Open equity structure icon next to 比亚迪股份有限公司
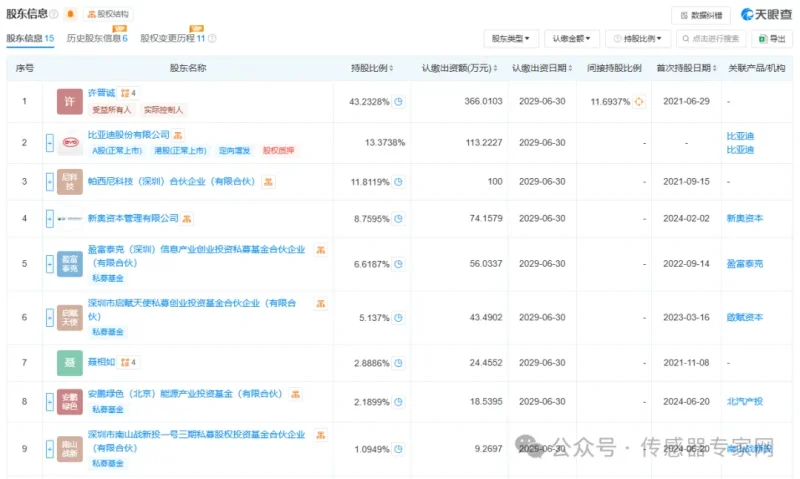Viewport: 800px width, 479px height. [178, 135]
